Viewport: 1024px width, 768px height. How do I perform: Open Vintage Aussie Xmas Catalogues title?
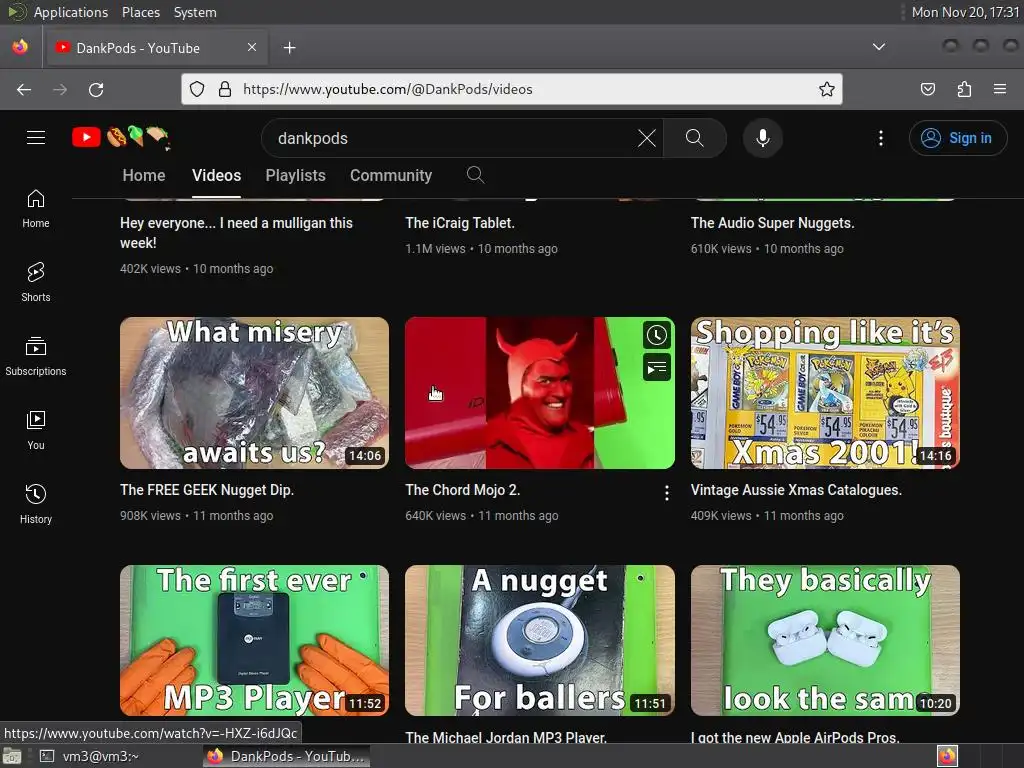point(796,490)
